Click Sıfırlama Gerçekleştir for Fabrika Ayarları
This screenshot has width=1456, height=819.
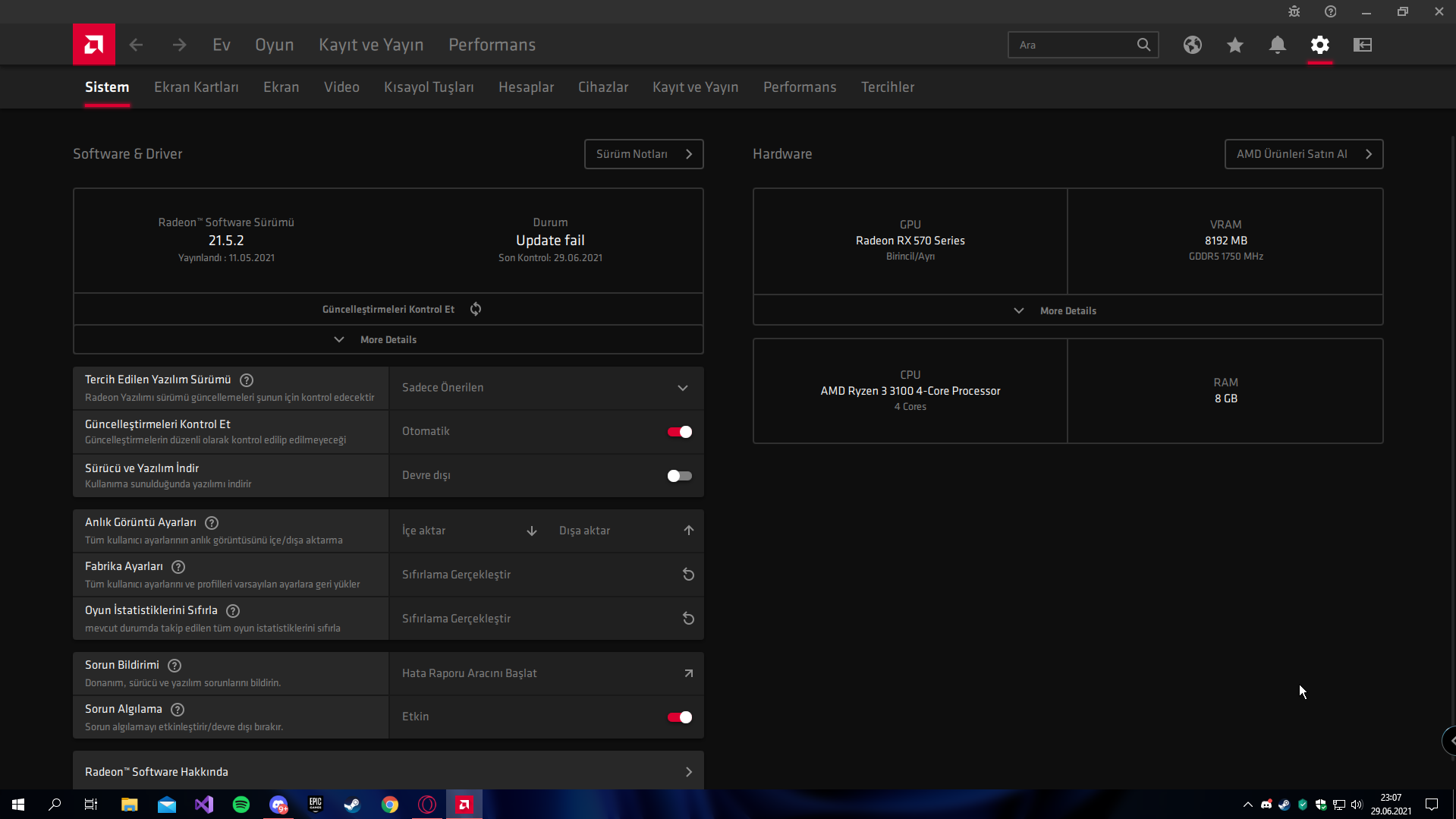tap(546, 575)
